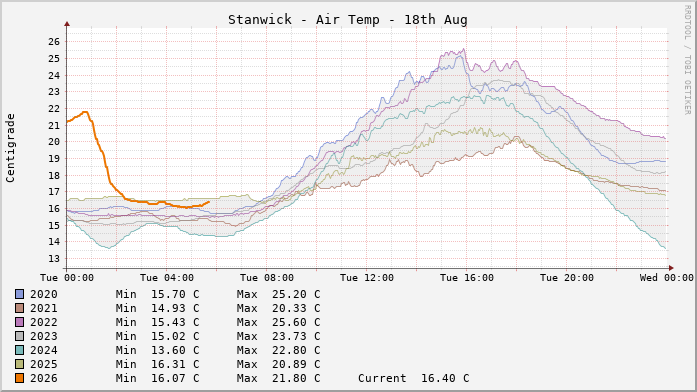Click the 26 y-axis tick label

pos(54,42)
